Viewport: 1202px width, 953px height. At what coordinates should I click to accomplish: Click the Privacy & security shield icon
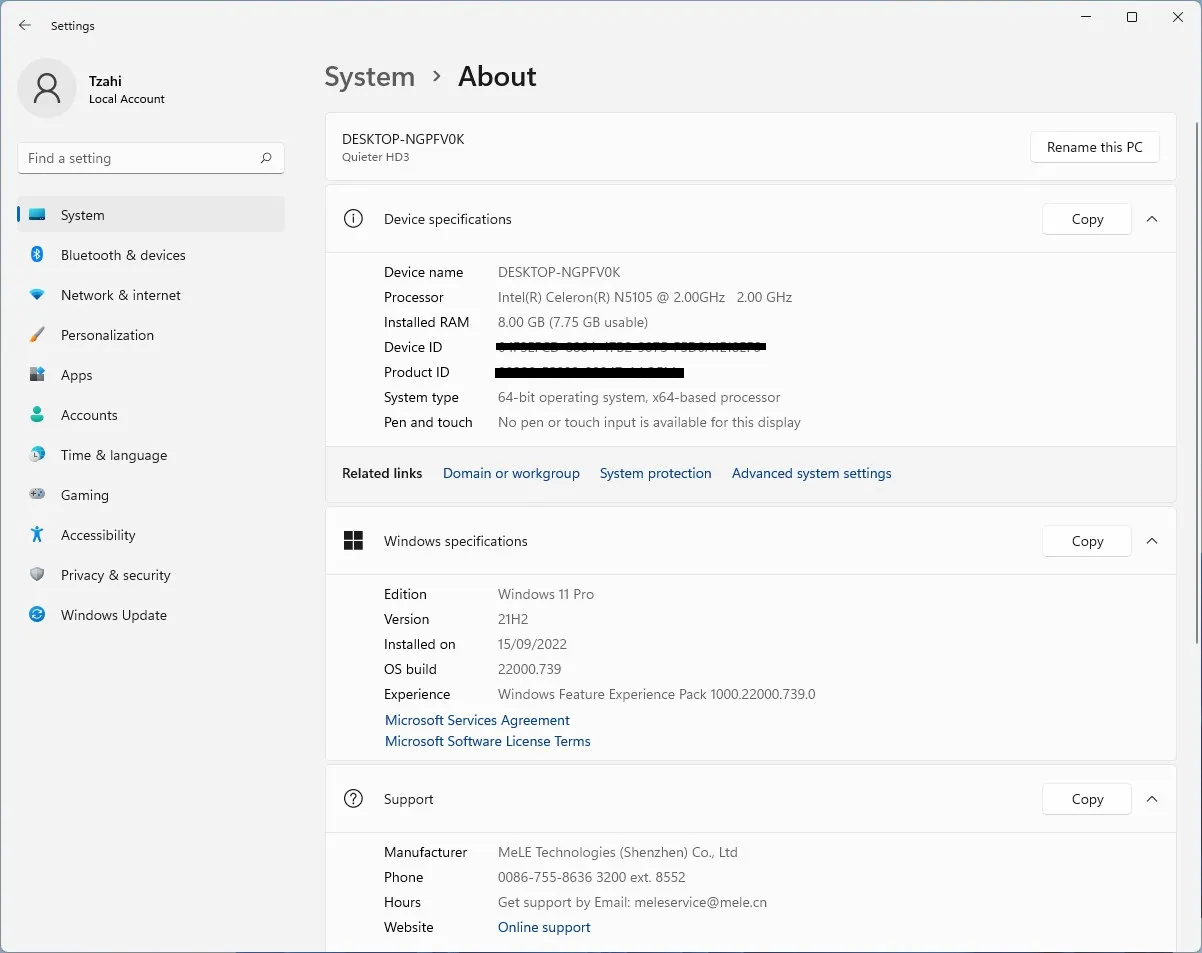click(37, 575)
